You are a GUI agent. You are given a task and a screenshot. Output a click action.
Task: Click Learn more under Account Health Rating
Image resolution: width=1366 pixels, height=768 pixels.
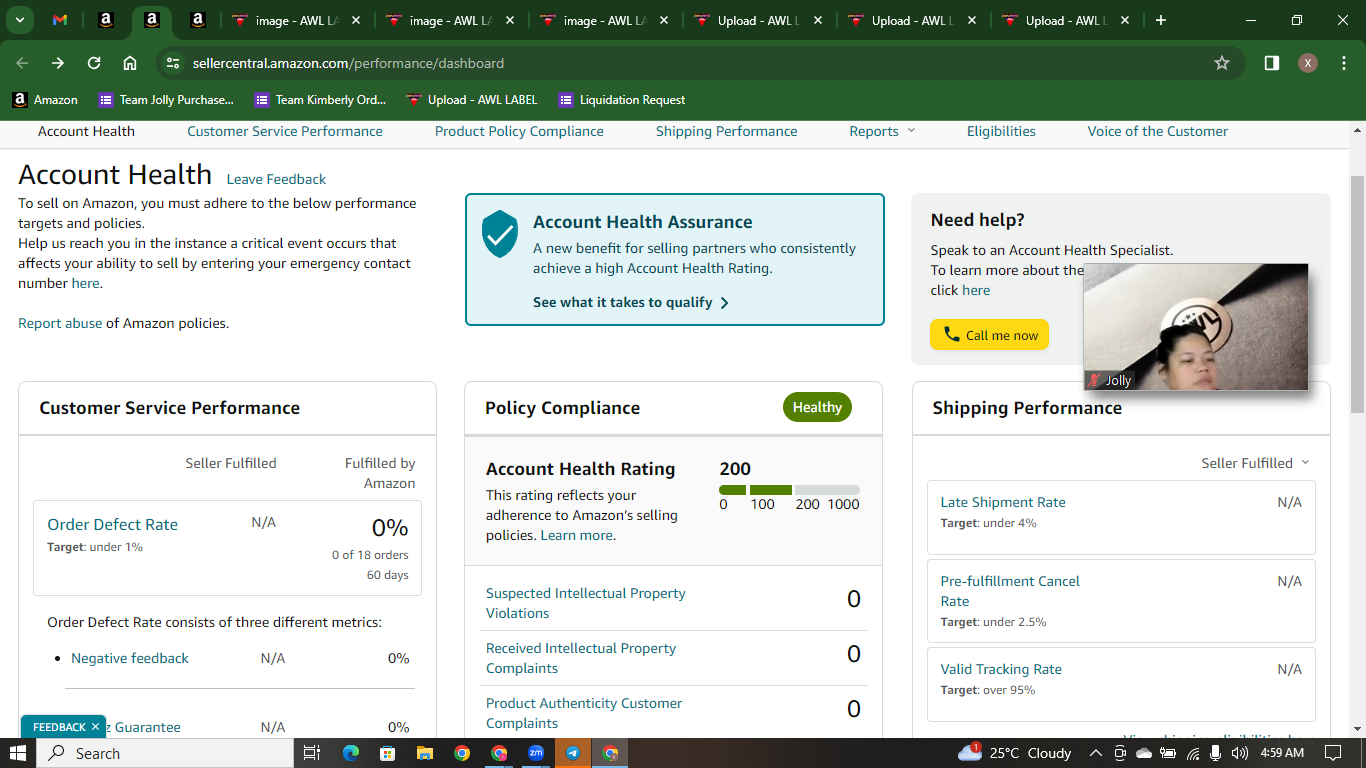click(576, 535)
